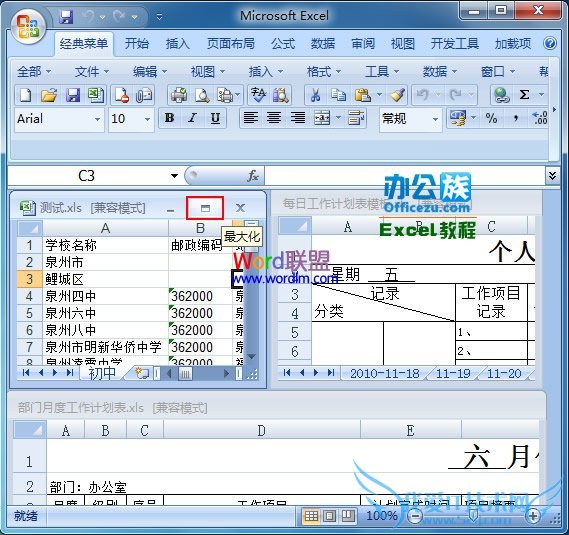This screenshot has width=569, height=535.
Task: Copy selection with the copy icon
Action: coord(338,95)
